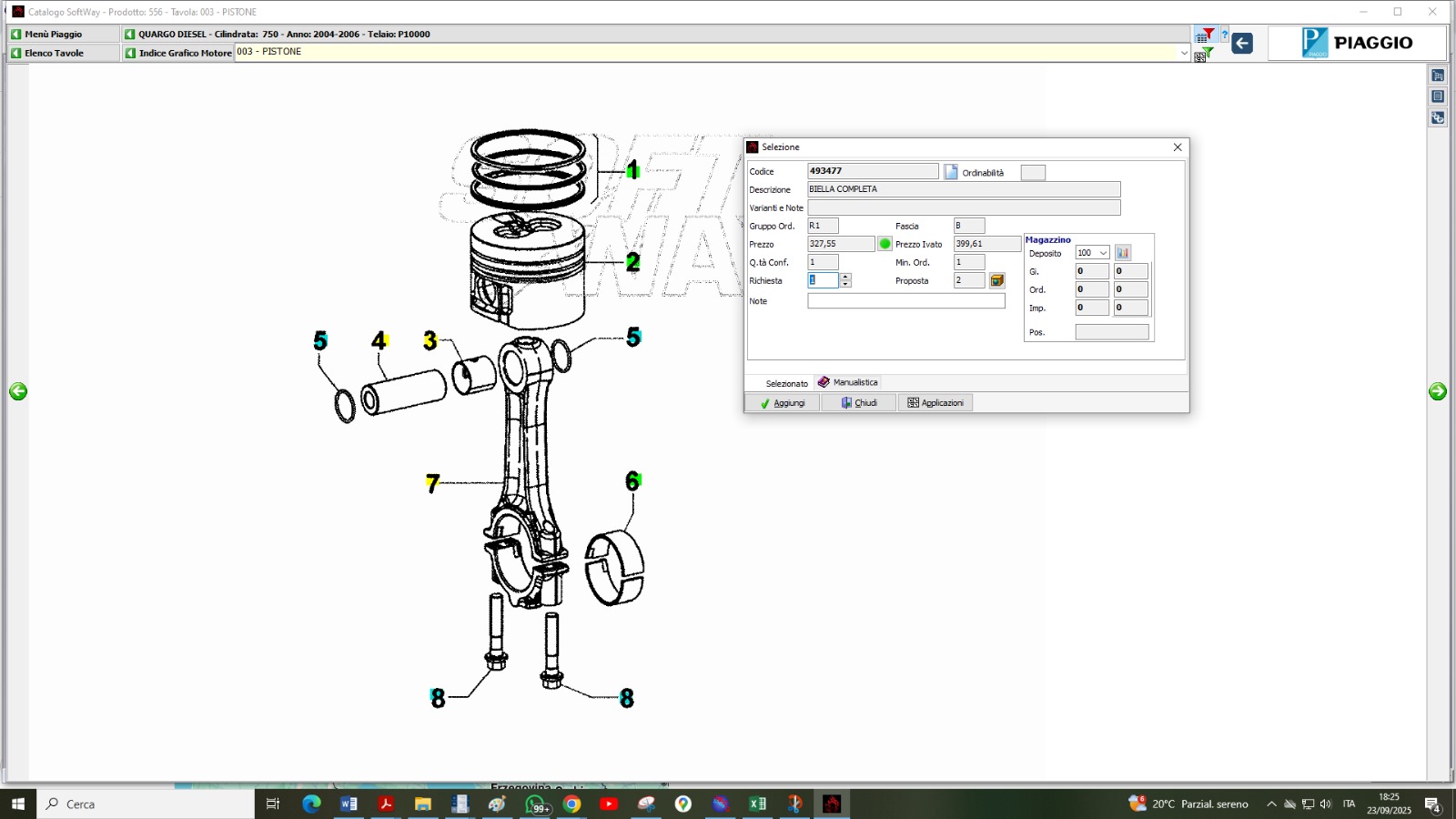Expand the Deposito dropdown

click(1103, 253)
